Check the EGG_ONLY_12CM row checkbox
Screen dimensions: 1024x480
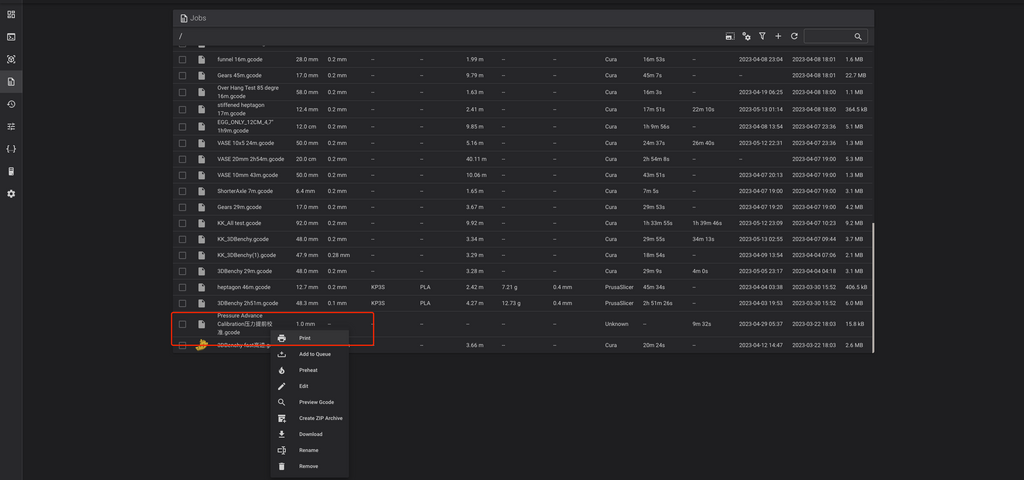click(x=183, y=127)
